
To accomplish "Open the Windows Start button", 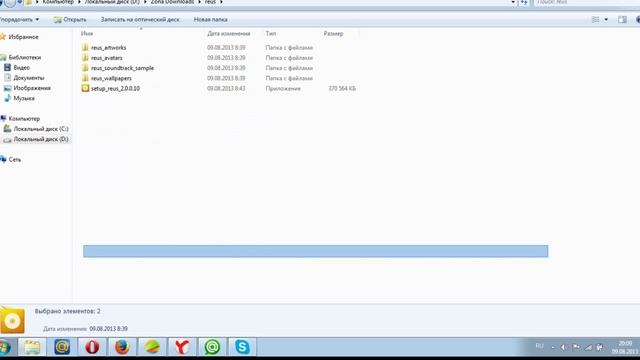I will [5, 347].
